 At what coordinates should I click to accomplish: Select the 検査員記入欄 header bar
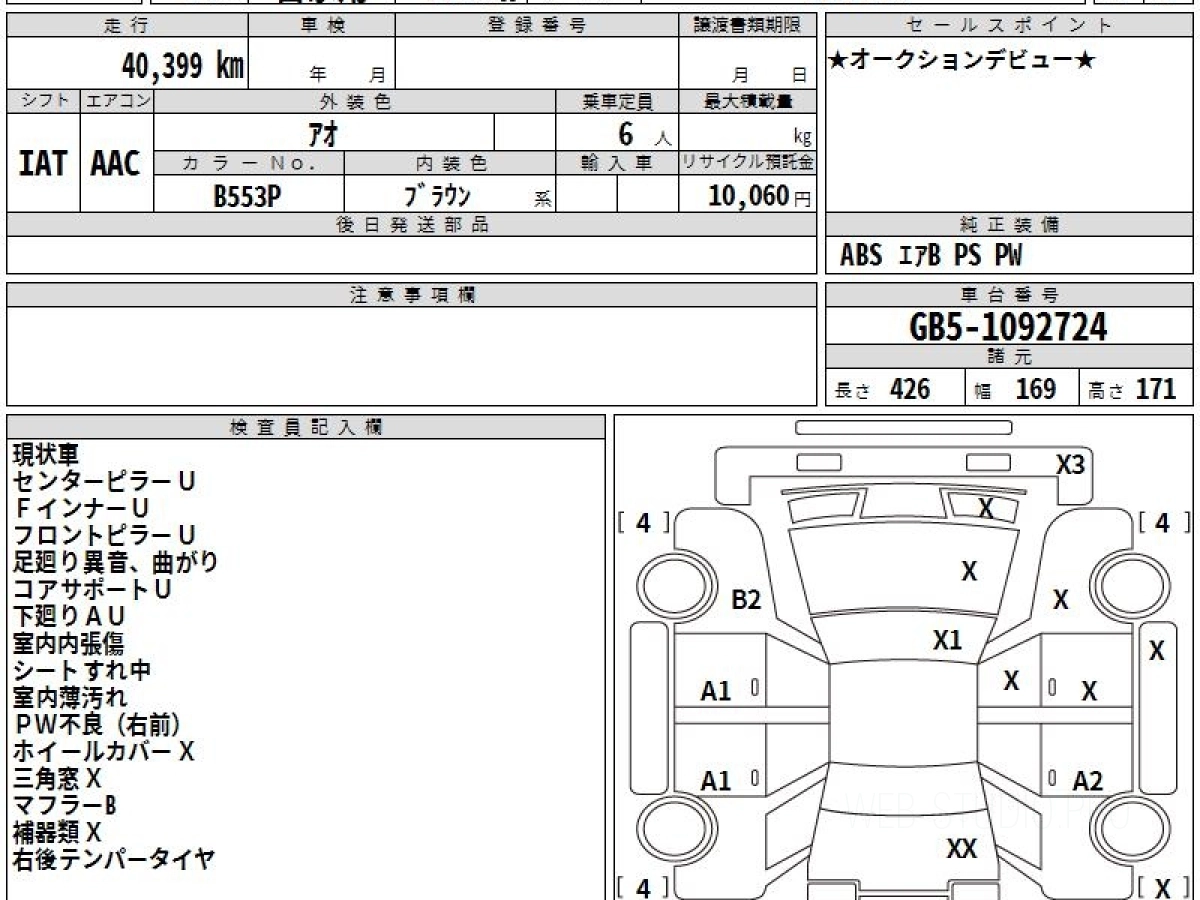coord(306,427)
